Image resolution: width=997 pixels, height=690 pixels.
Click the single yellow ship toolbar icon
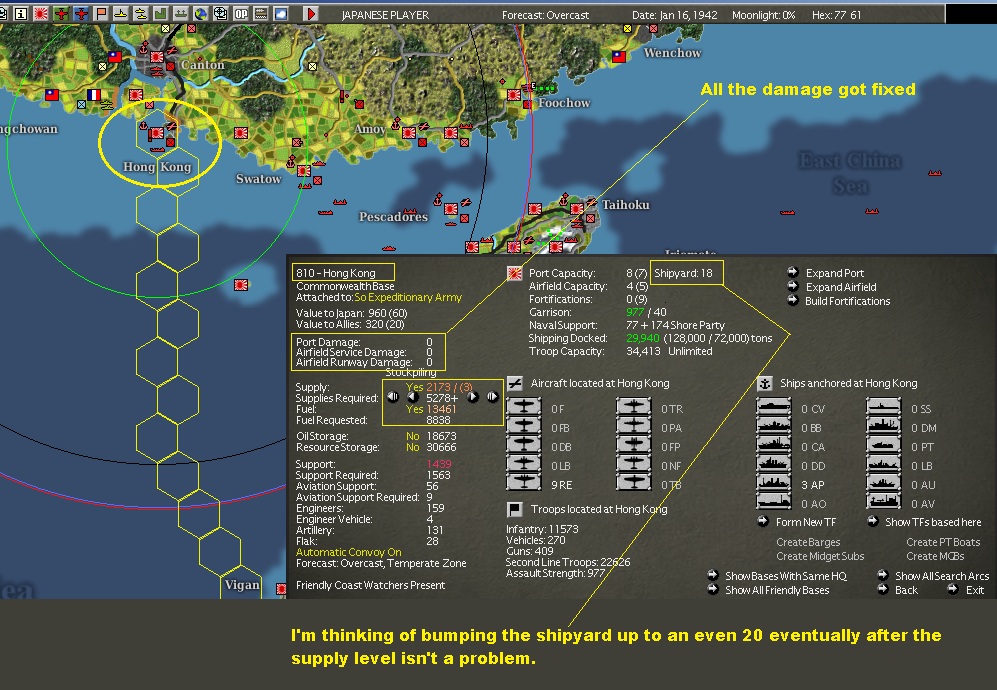coord(120,13)
